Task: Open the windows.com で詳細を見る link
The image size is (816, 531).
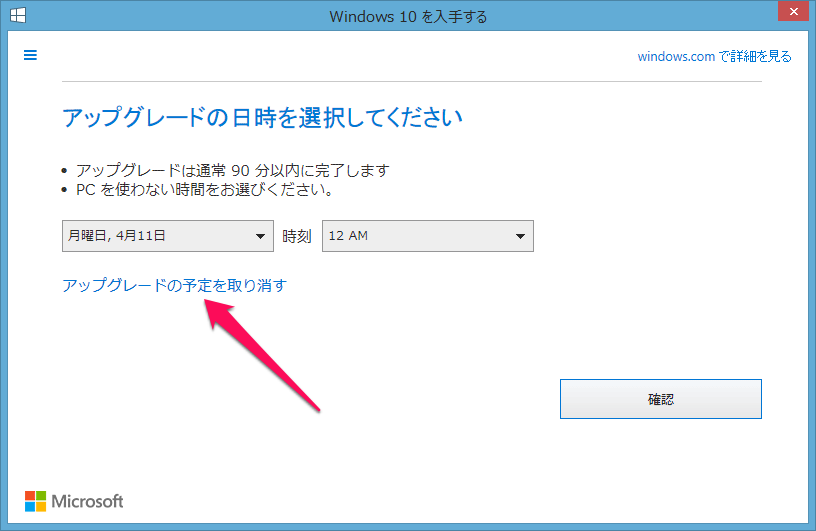Action: pos(715,56)
